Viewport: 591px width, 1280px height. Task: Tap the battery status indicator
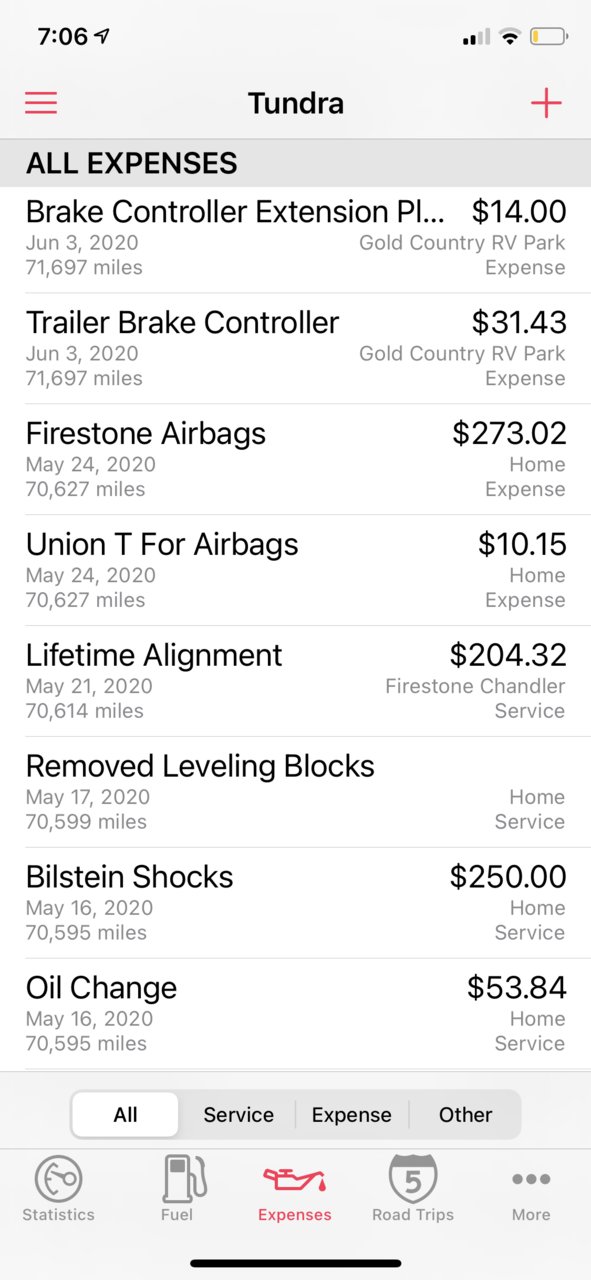click(549, 37)
